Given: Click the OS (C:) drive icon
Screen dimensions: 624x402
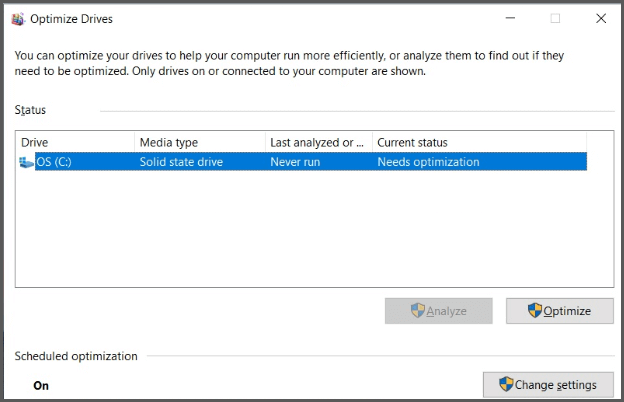Looking at the screenshot, I should pyautogui.click(x=26, y=162).
